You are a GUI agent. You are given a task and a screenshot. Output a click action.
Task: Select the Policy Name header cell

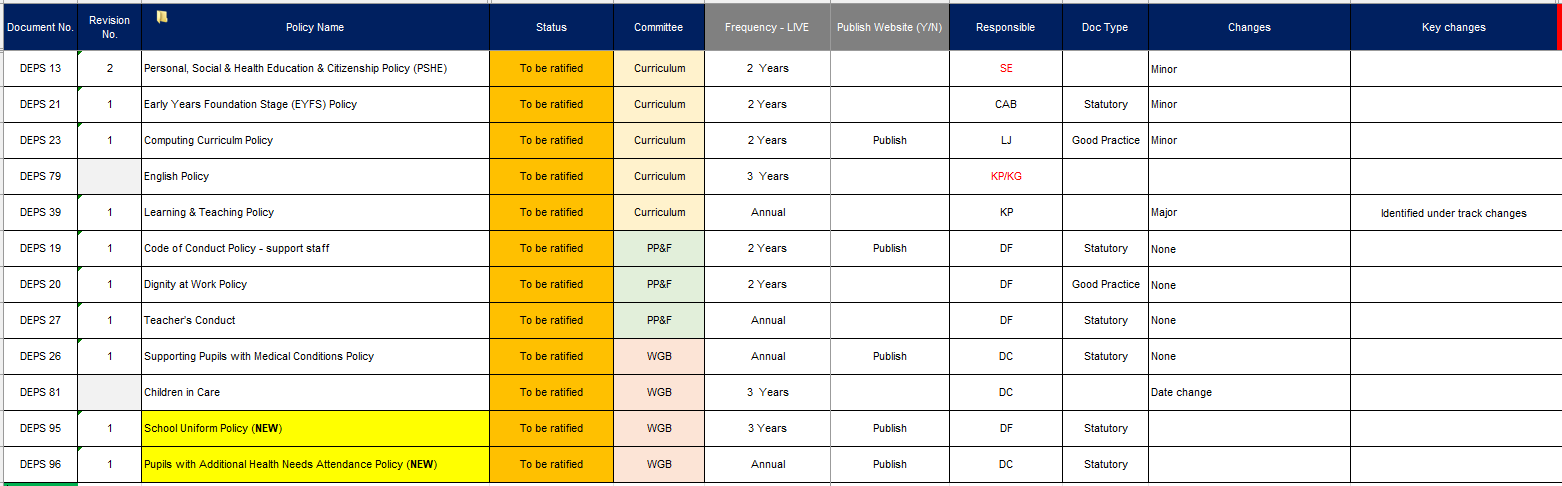pos(315,27)
